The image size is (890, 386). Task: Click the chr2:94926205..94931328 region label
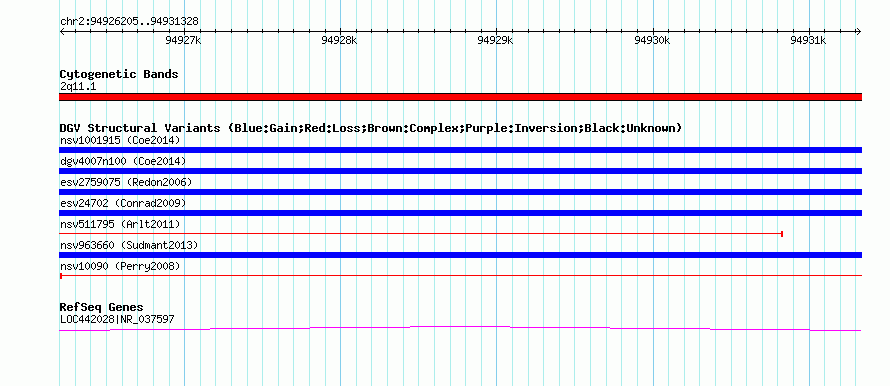129,22
